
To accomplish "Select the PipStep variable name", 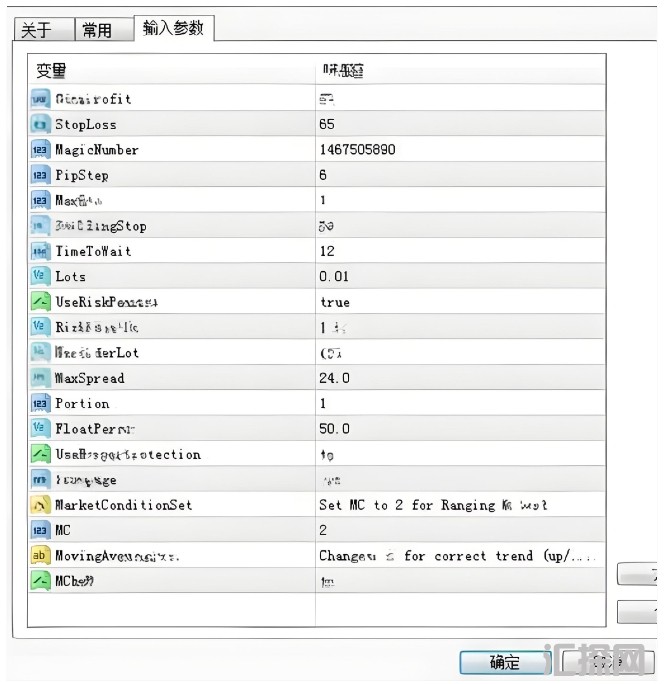I will pos(82,175).
